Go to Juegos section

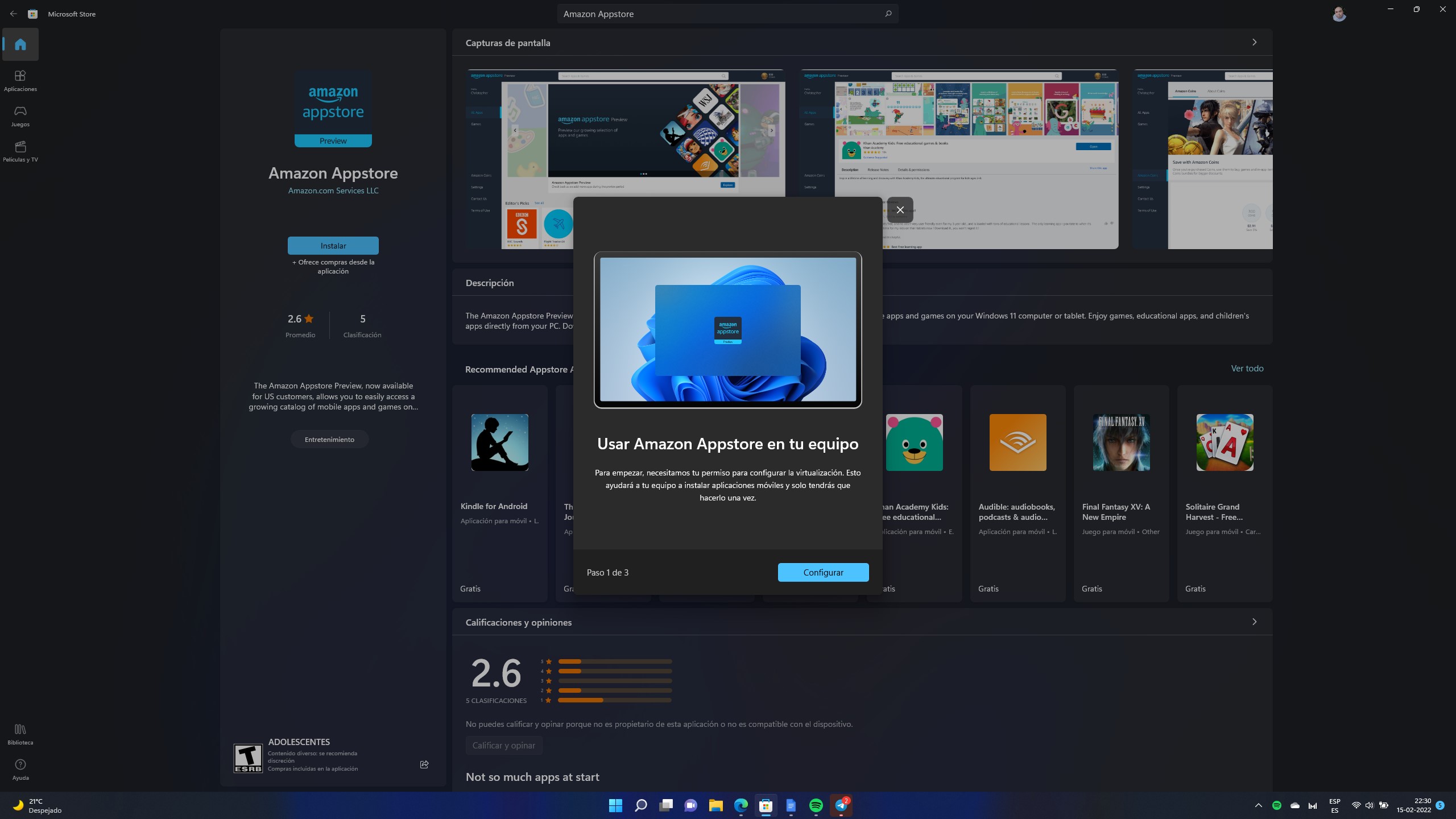point(20,115)
